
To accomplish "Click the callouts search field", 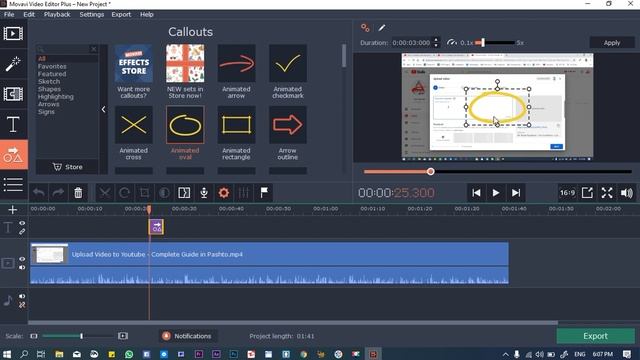I will click(x=63, y=49).
